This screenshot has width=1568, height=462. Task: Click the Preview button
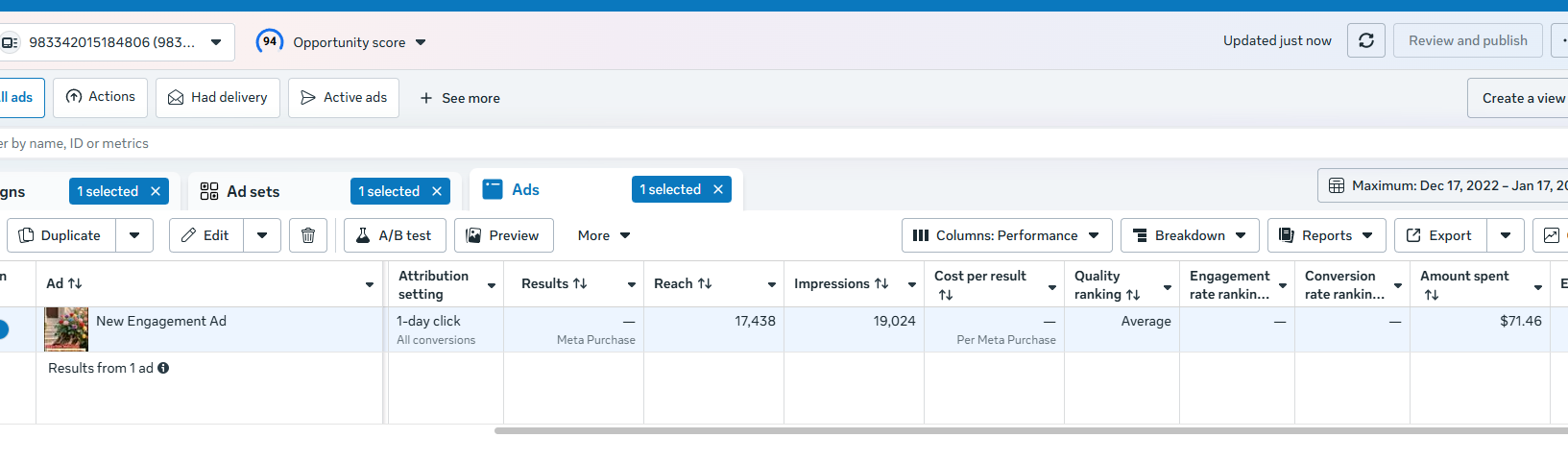click(503, 235)
